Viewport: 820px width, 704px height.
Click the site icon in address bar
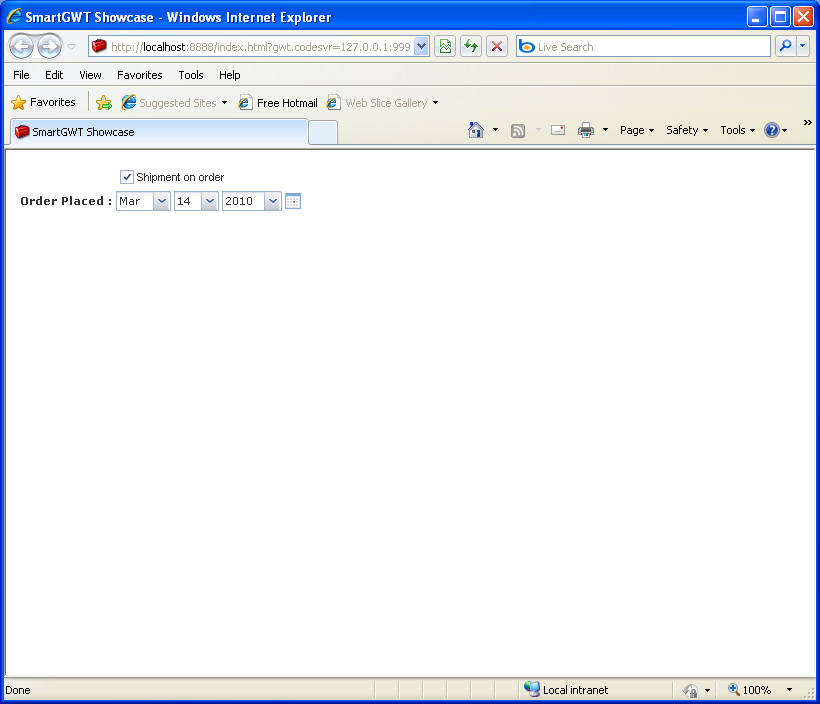(x=99, y=47)
